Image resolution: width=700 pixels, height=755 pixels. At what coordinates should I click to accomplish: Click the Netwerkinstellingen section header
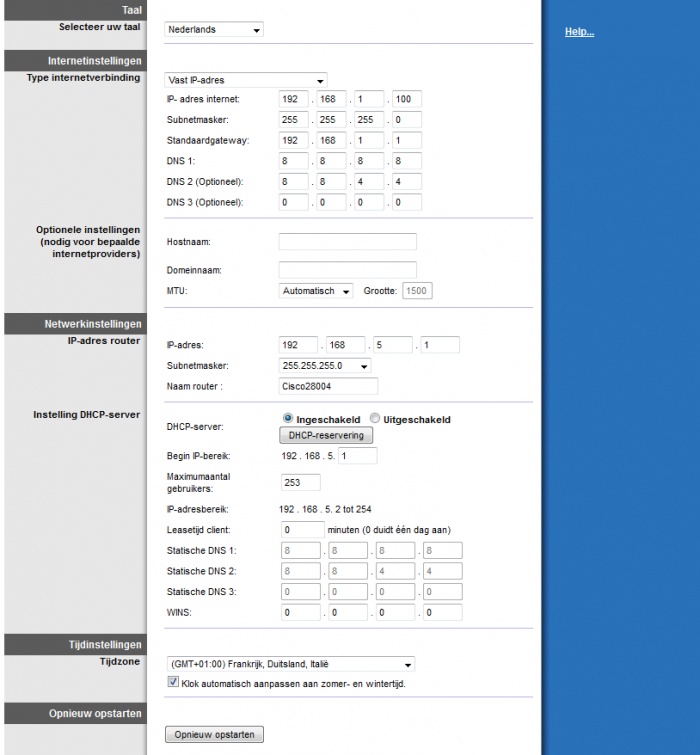[76, 324]
